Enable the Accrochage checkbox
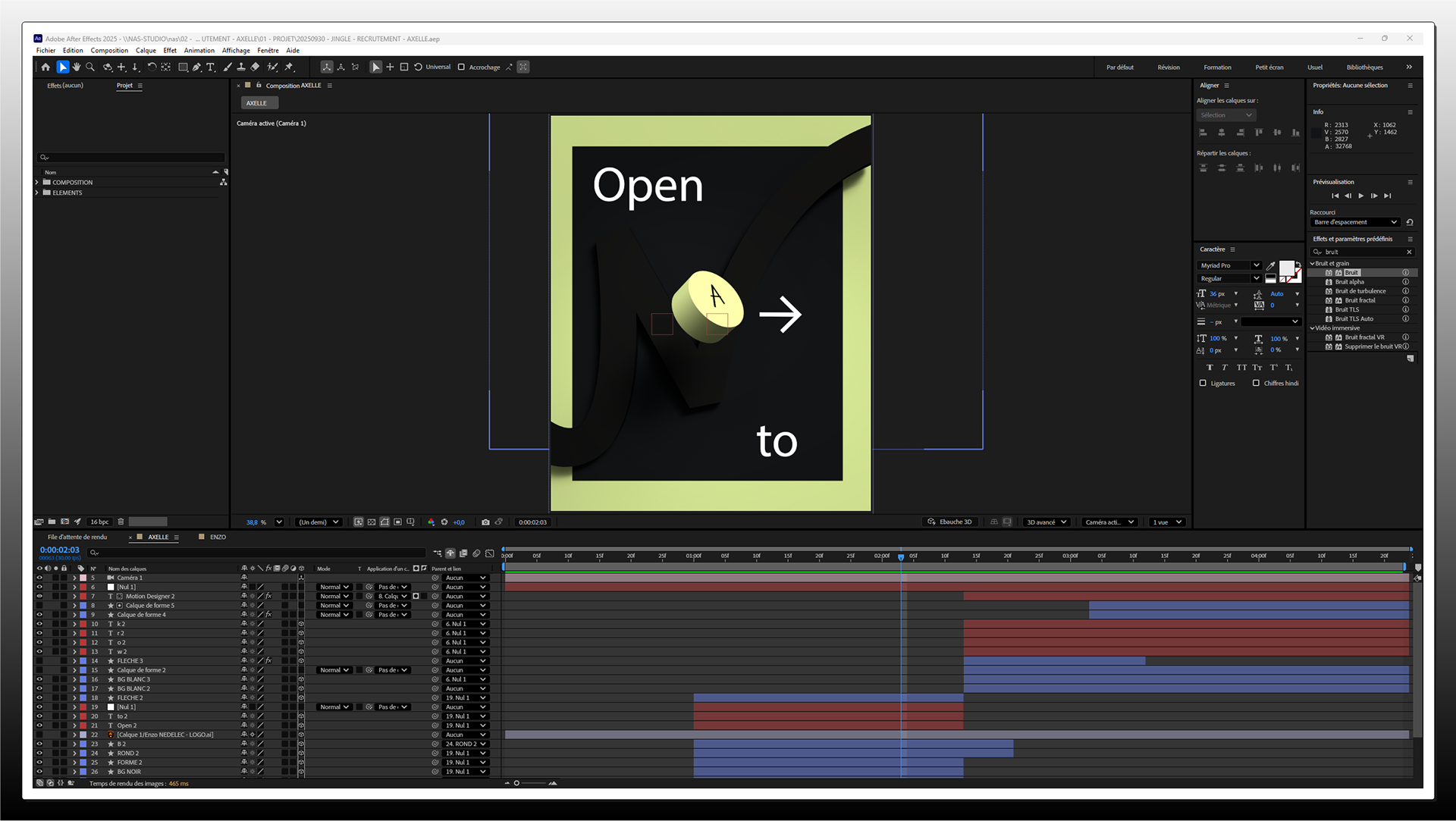Viewport: 1456px width, 821px height. (461, 67)
